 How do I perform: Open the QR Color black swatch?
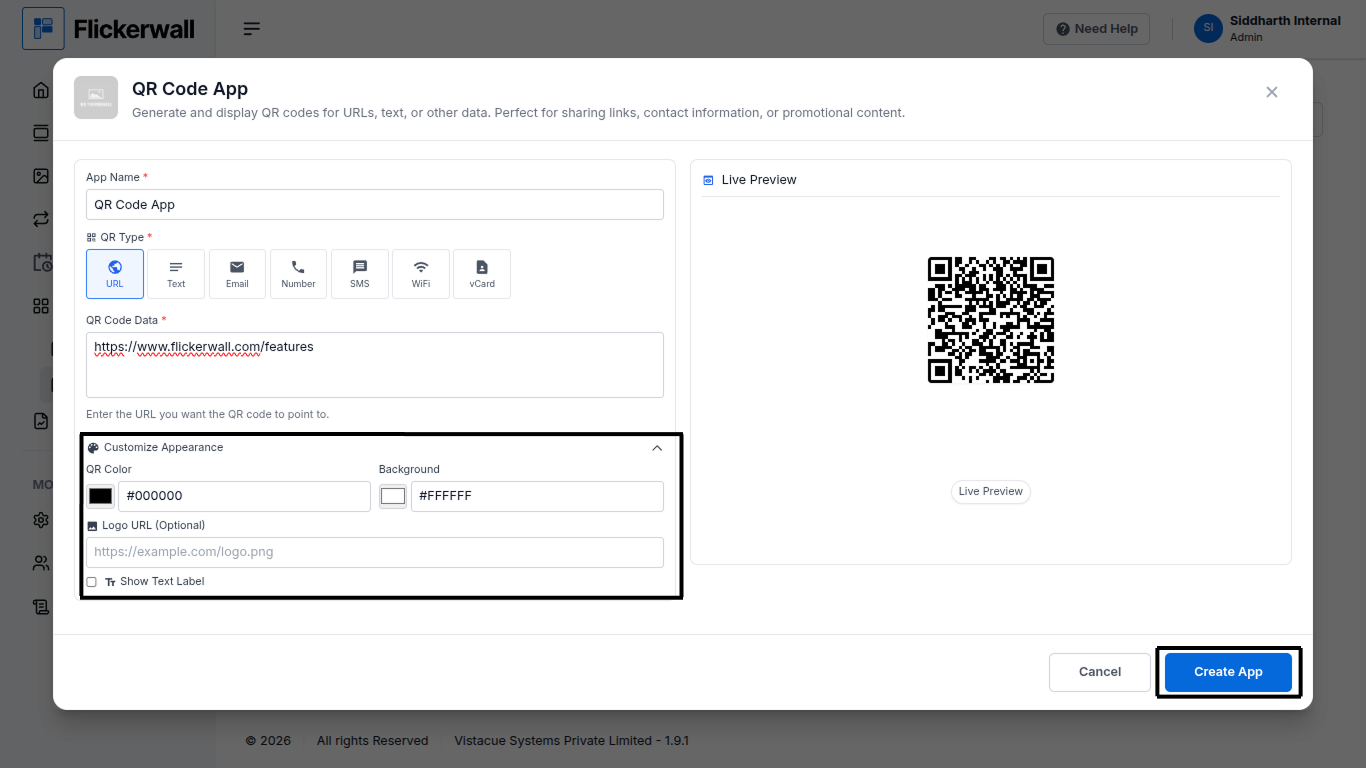tap(100, 496)
